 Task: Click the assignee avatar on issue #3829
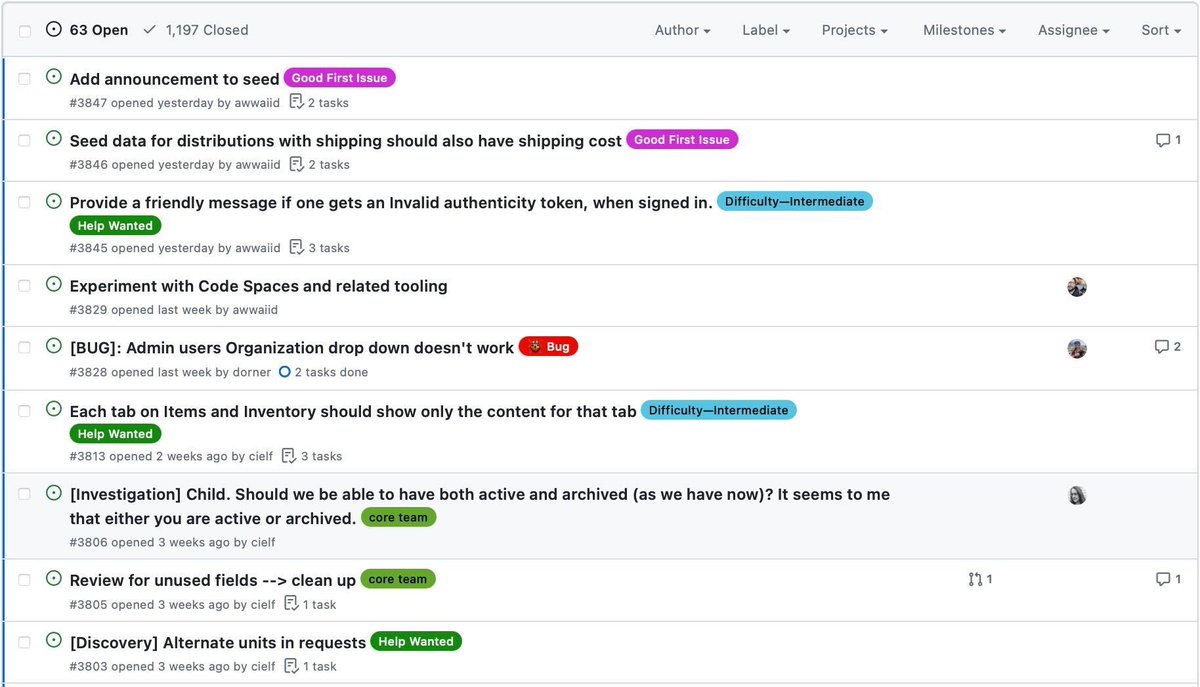click(x=1076, y=286)
